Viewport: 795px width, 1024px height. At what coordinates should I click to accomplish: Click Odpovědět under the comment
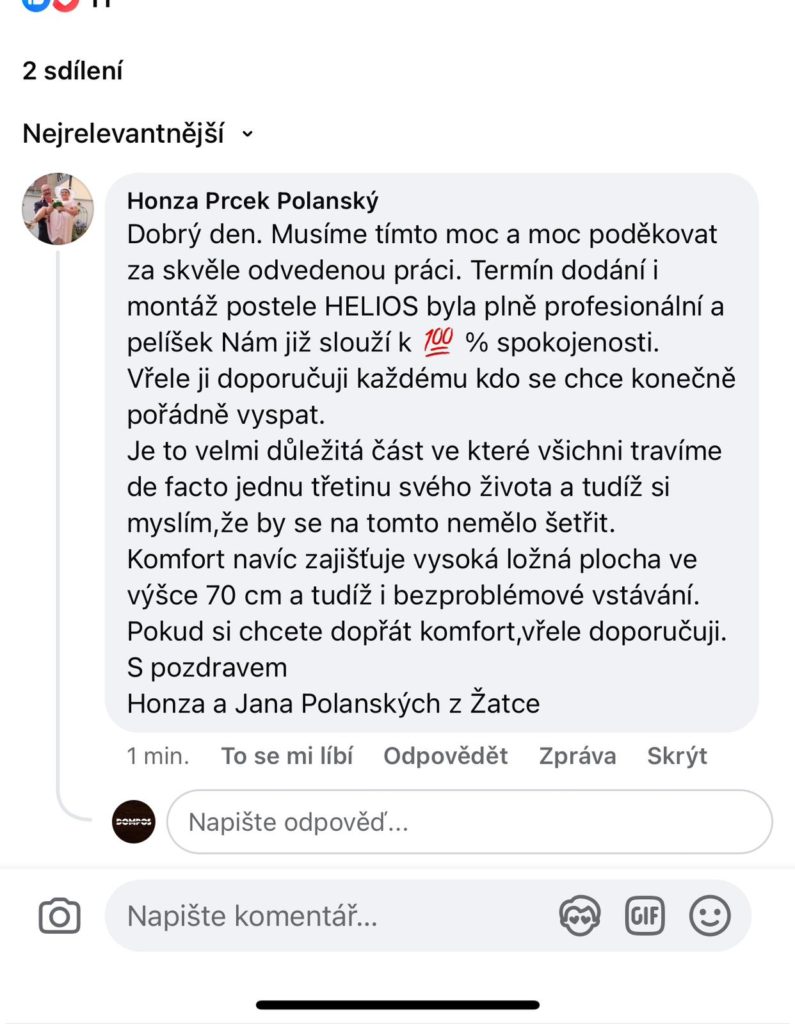point(446,756)
